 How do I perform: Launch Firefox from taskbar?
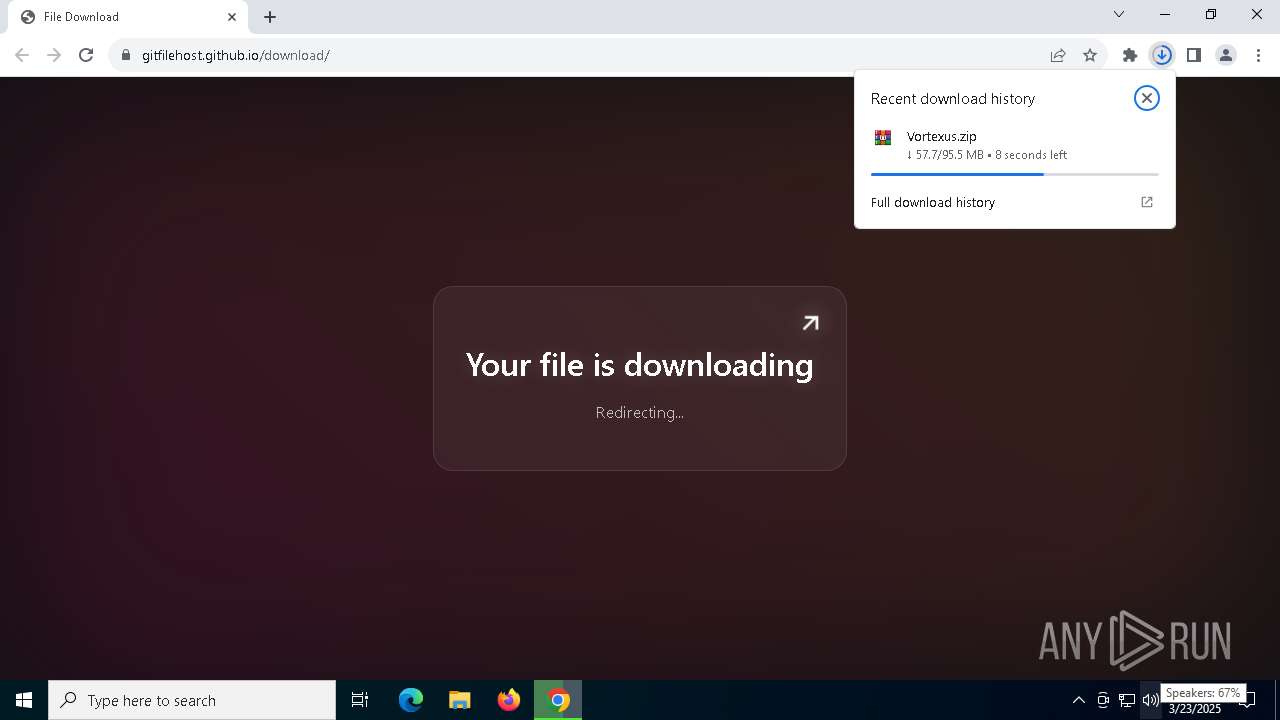click(x=509, y=700)
